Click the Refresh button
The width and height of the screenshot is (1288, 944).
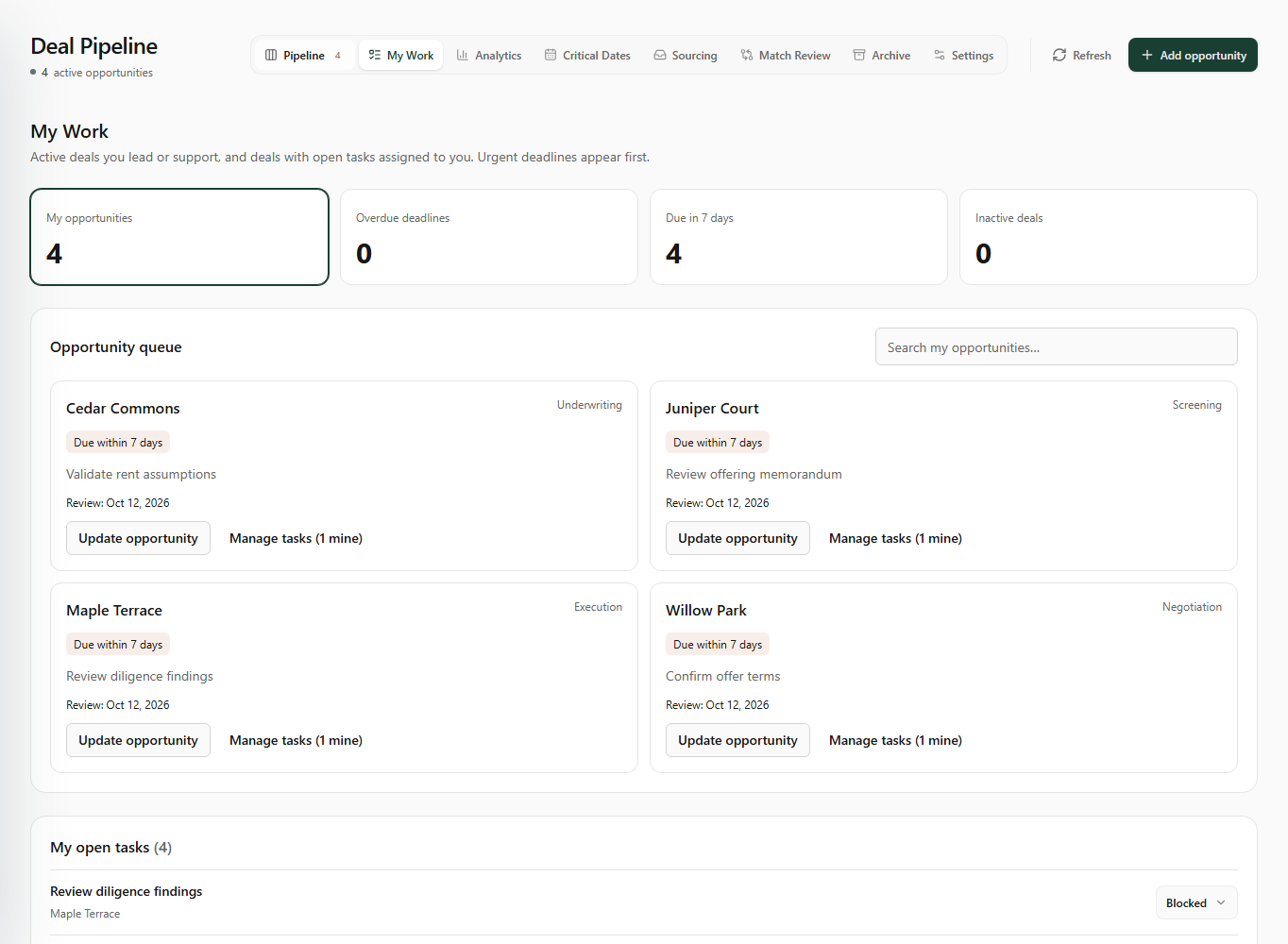pyautogui.click(x=1082, y=55)
